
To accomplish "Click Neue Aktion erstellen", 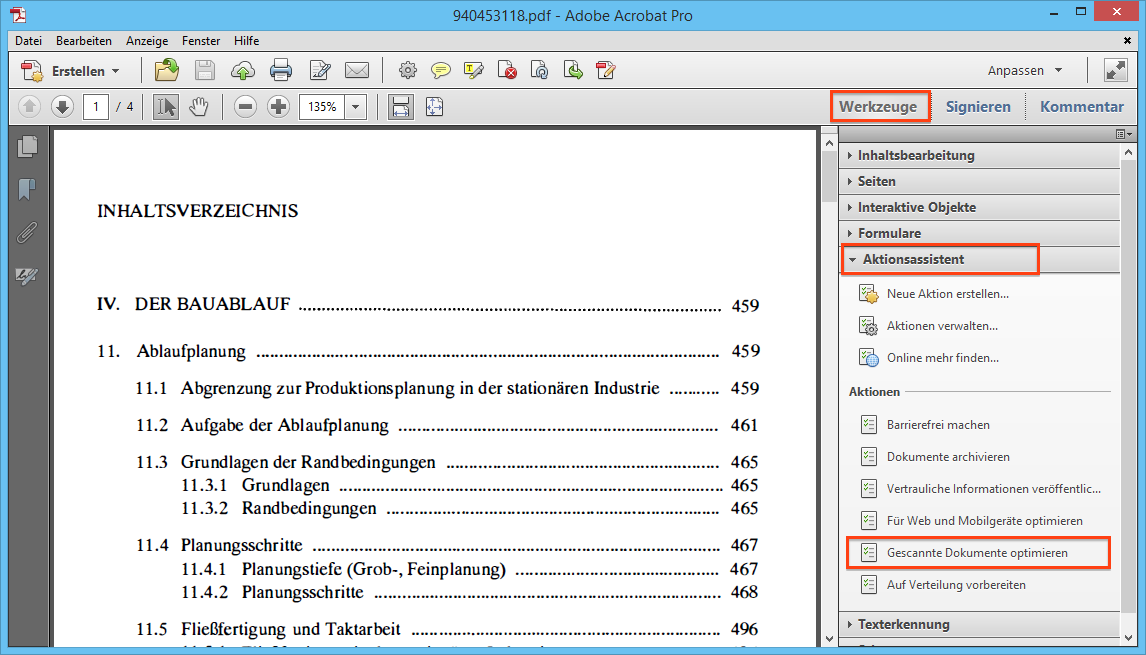I will click(947, 294).
